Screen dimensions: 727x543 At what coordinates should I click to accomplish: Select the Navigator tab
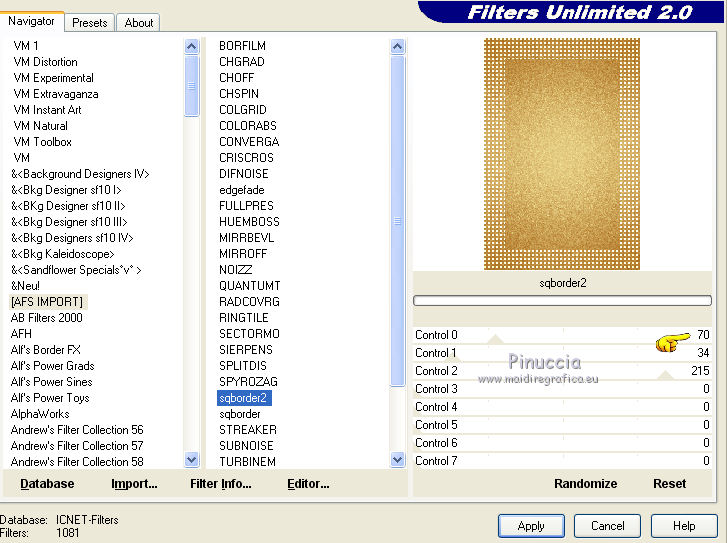[x=31, y=21]
